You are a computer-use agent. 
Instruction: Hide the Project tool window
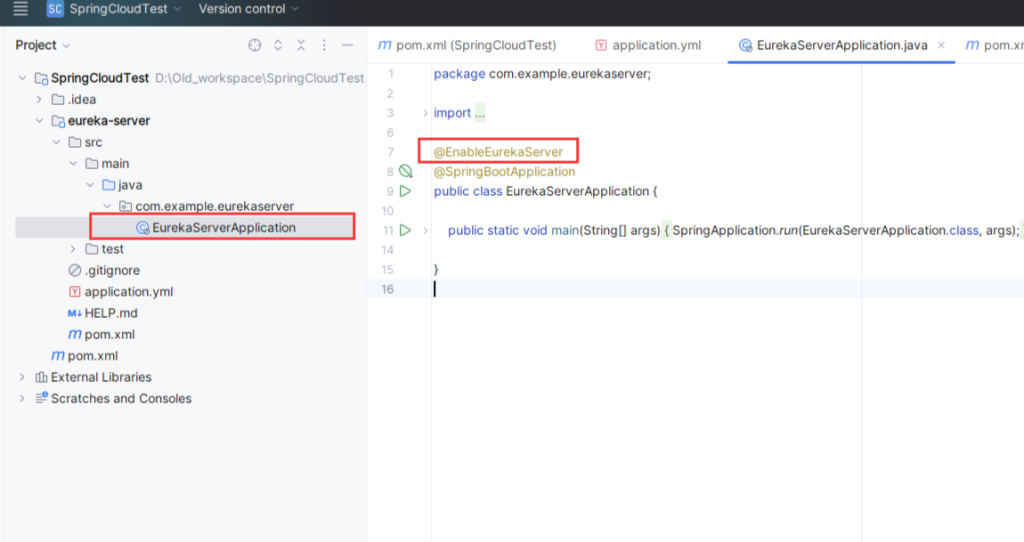point(347,45)
